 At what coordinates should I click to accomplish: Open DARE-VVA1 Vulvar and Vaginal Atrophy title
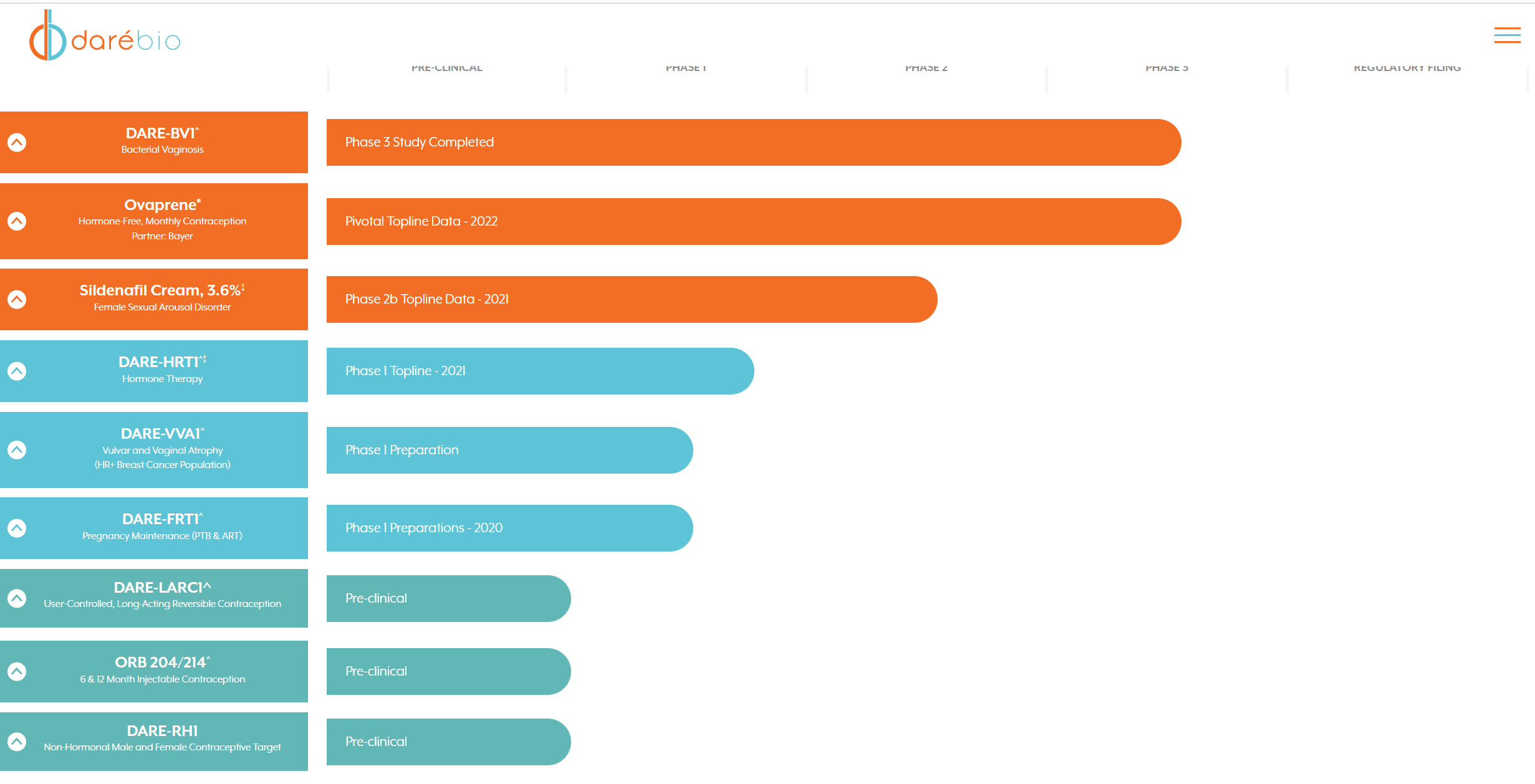coord(162,434)
